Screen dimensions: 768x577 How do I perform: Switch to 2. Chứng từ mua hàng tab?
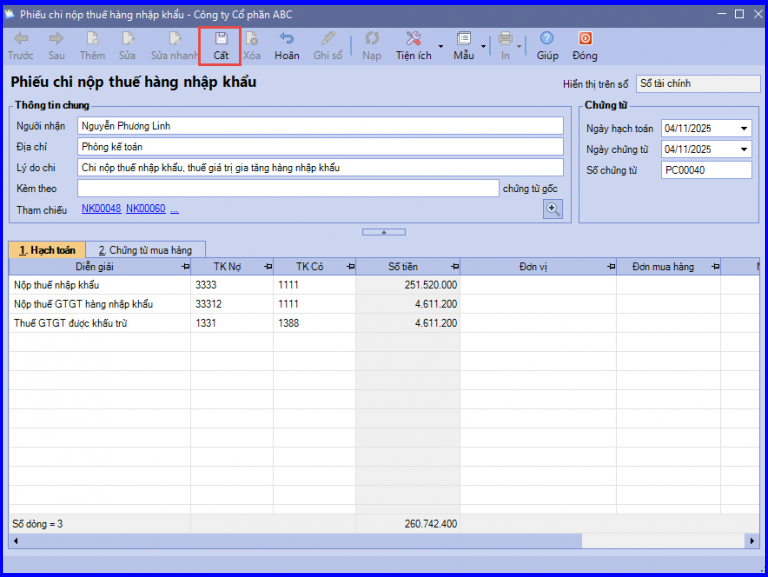pyautogui.click(x=145, y=250)
